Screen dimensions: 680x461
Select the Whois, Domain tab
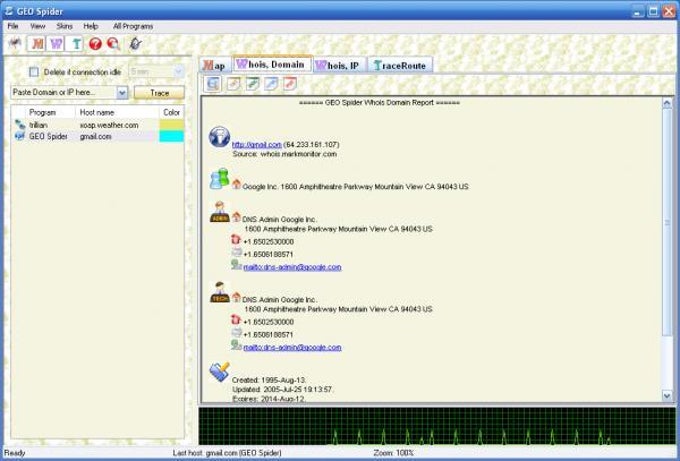tap(272, 64)
